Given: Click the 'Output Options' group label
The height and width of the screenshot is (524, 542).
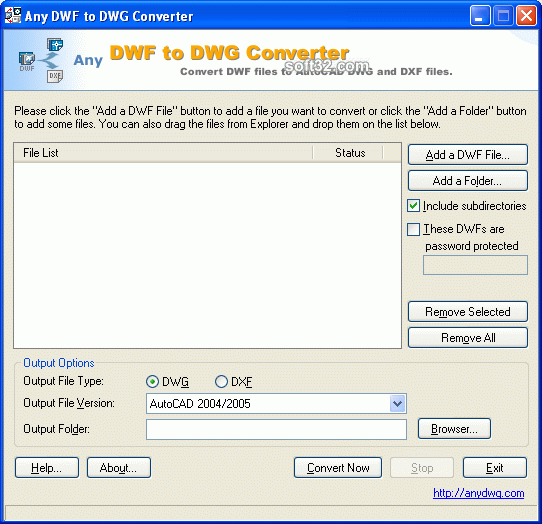Looking at the screenshot, I should [59, 363].
